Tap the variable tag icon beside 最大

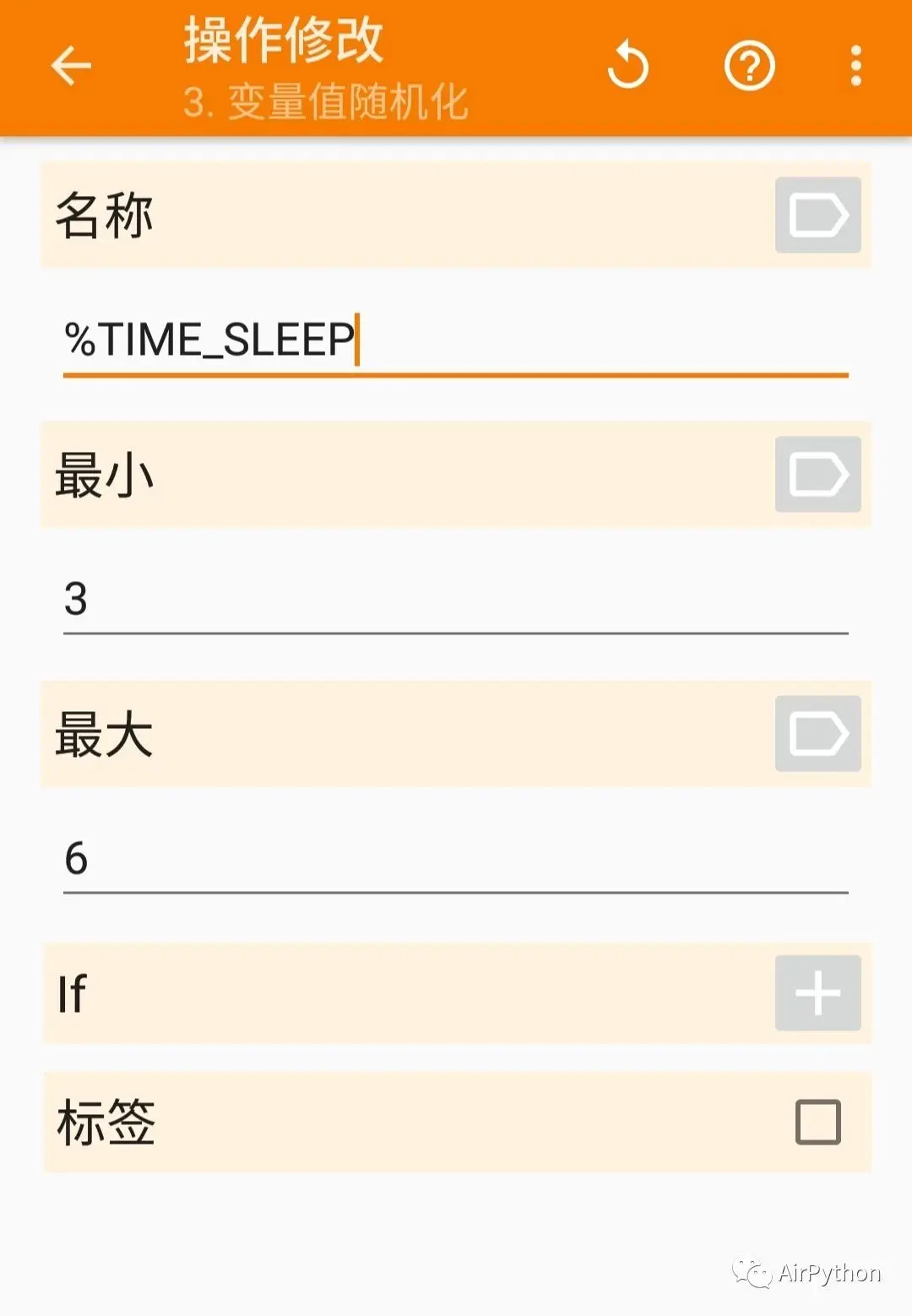tap(817, 733)
